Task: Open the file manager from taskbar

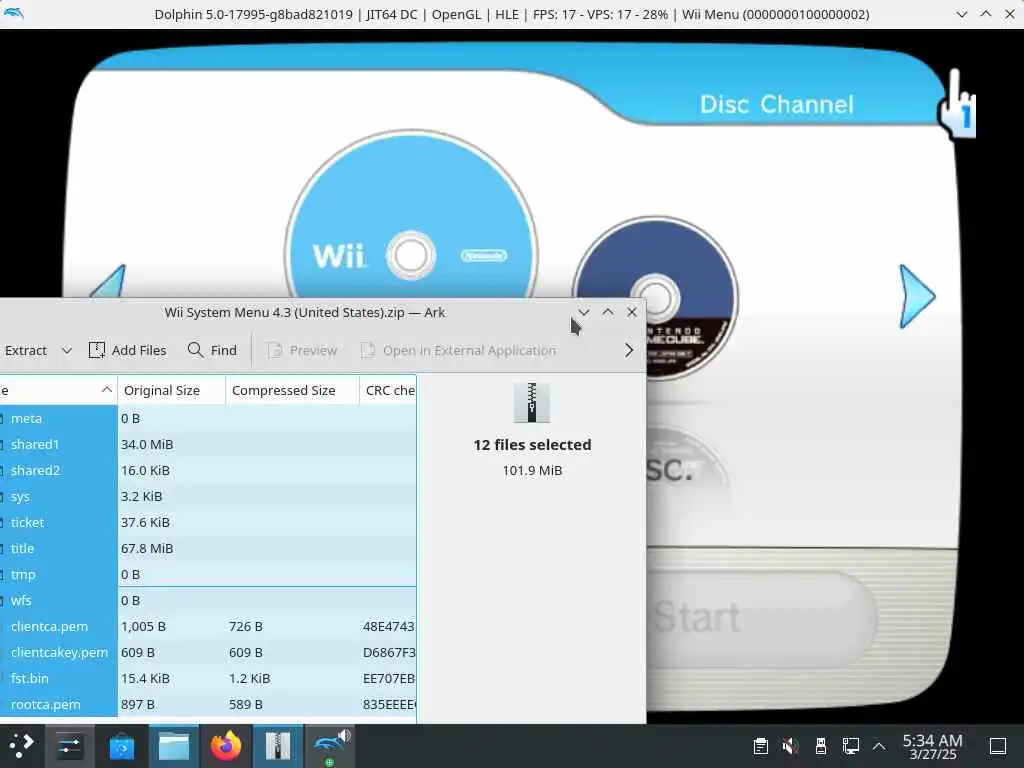Action: coord(174,745)
